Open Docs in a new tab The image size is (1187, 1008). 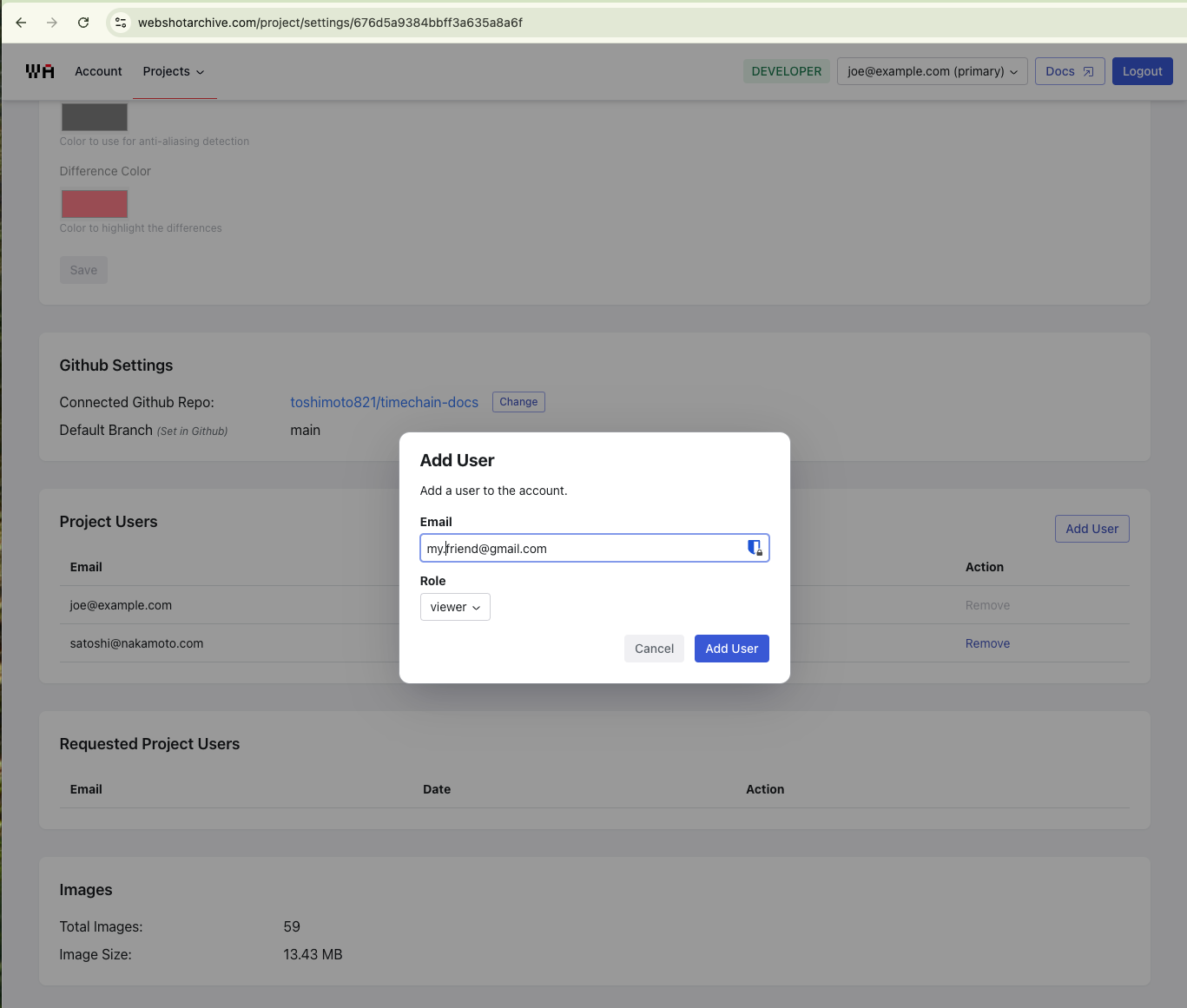(1069, 71)
